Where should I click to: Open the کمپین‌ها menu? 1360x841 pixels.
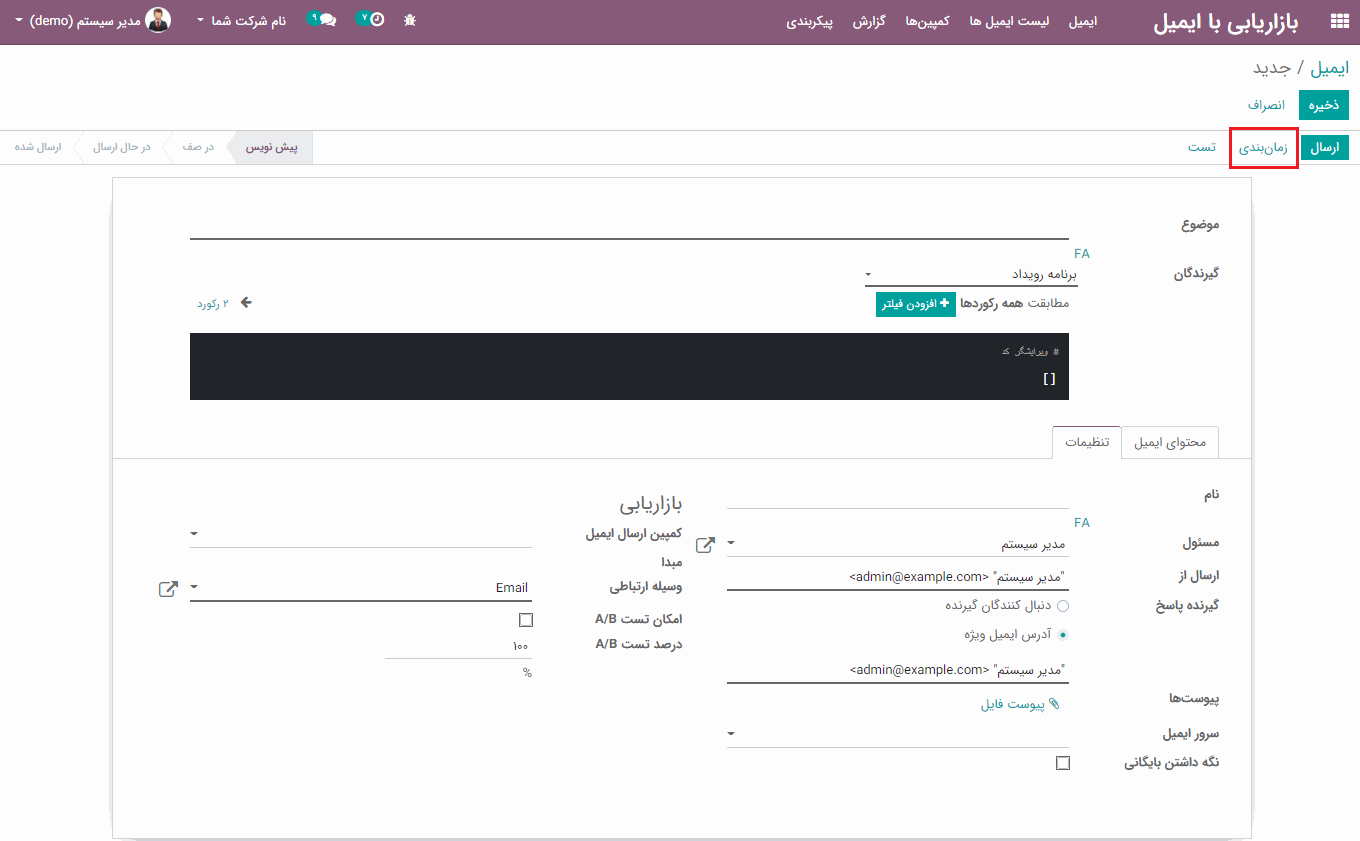(x=927, y=21)
